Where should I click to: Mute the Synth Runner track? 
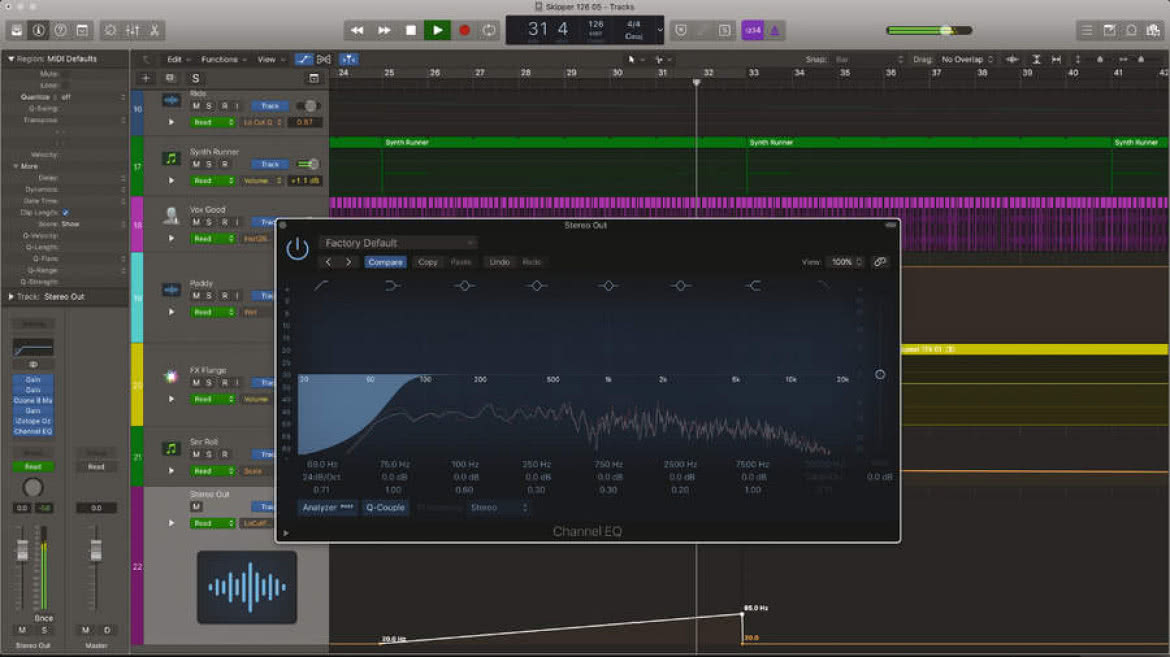(196, 164)
